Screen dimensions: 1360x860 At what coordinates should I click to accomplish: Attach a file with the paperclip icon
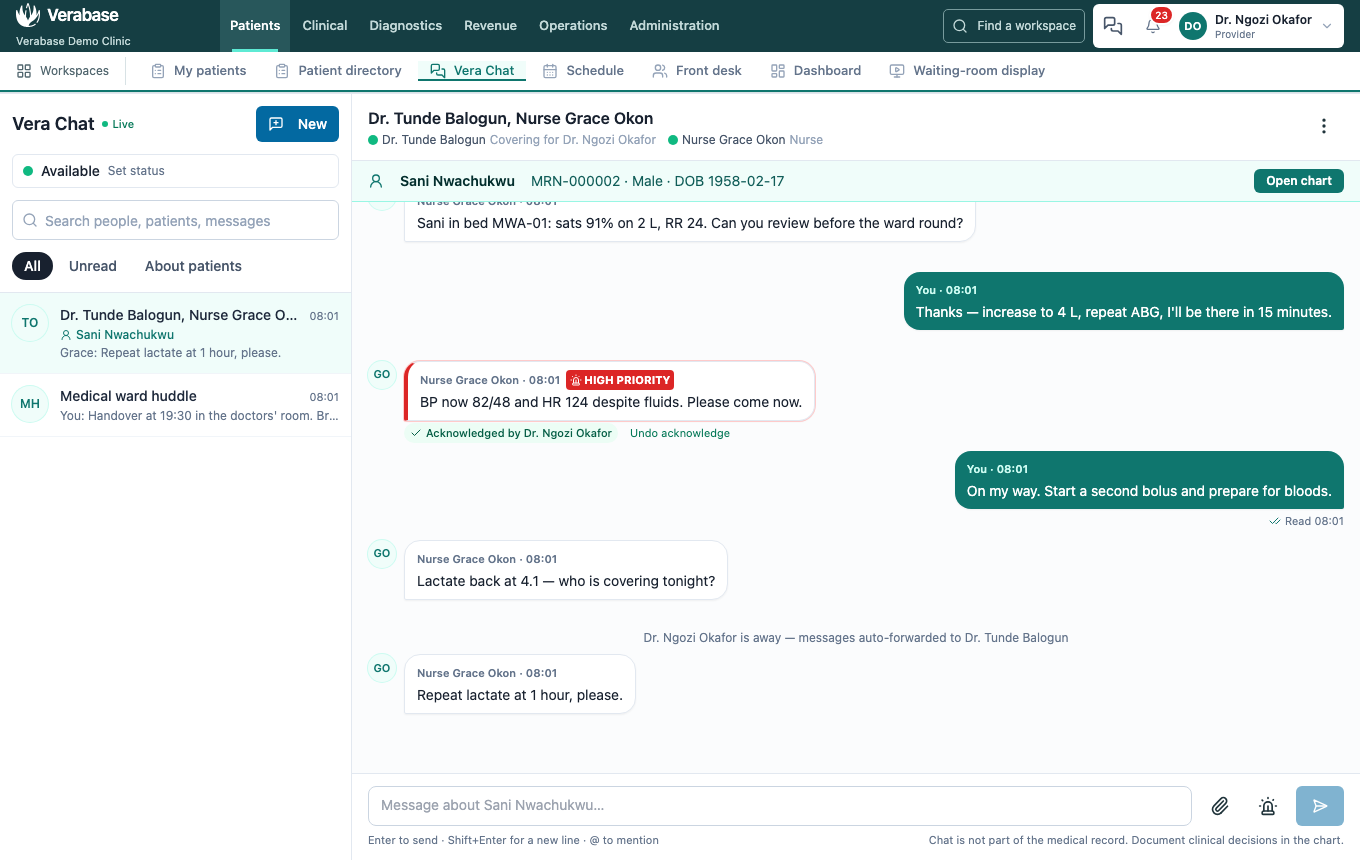pos(1220,806)
